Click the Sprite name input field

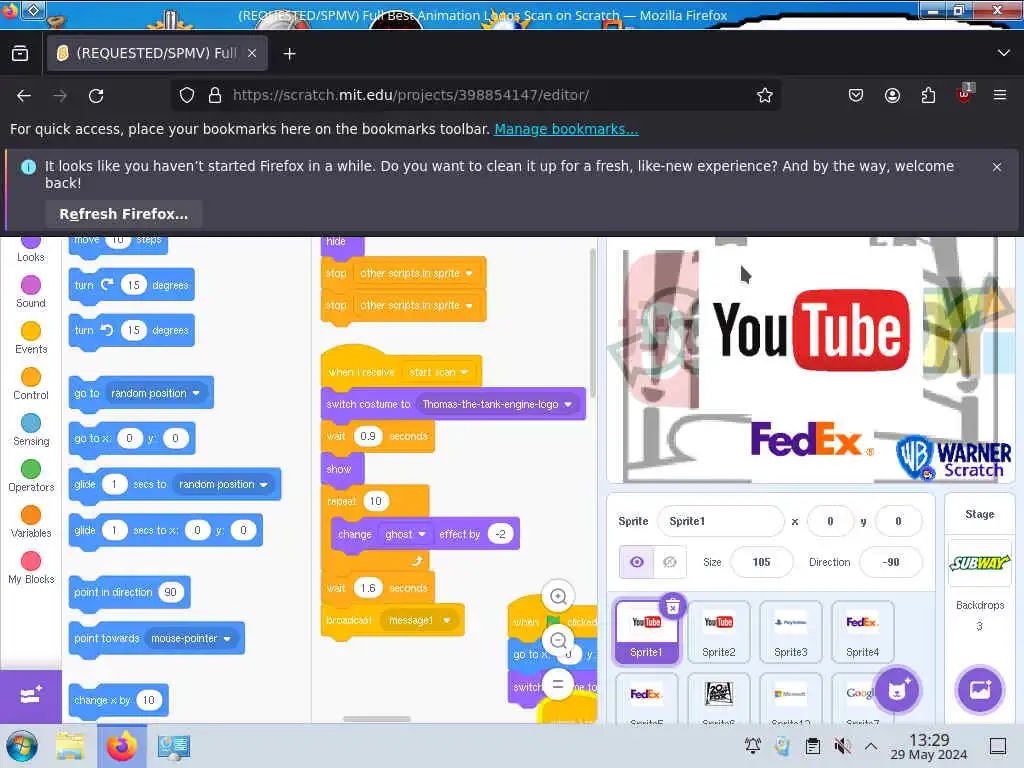pyautogui.click(x=720, y=521)
